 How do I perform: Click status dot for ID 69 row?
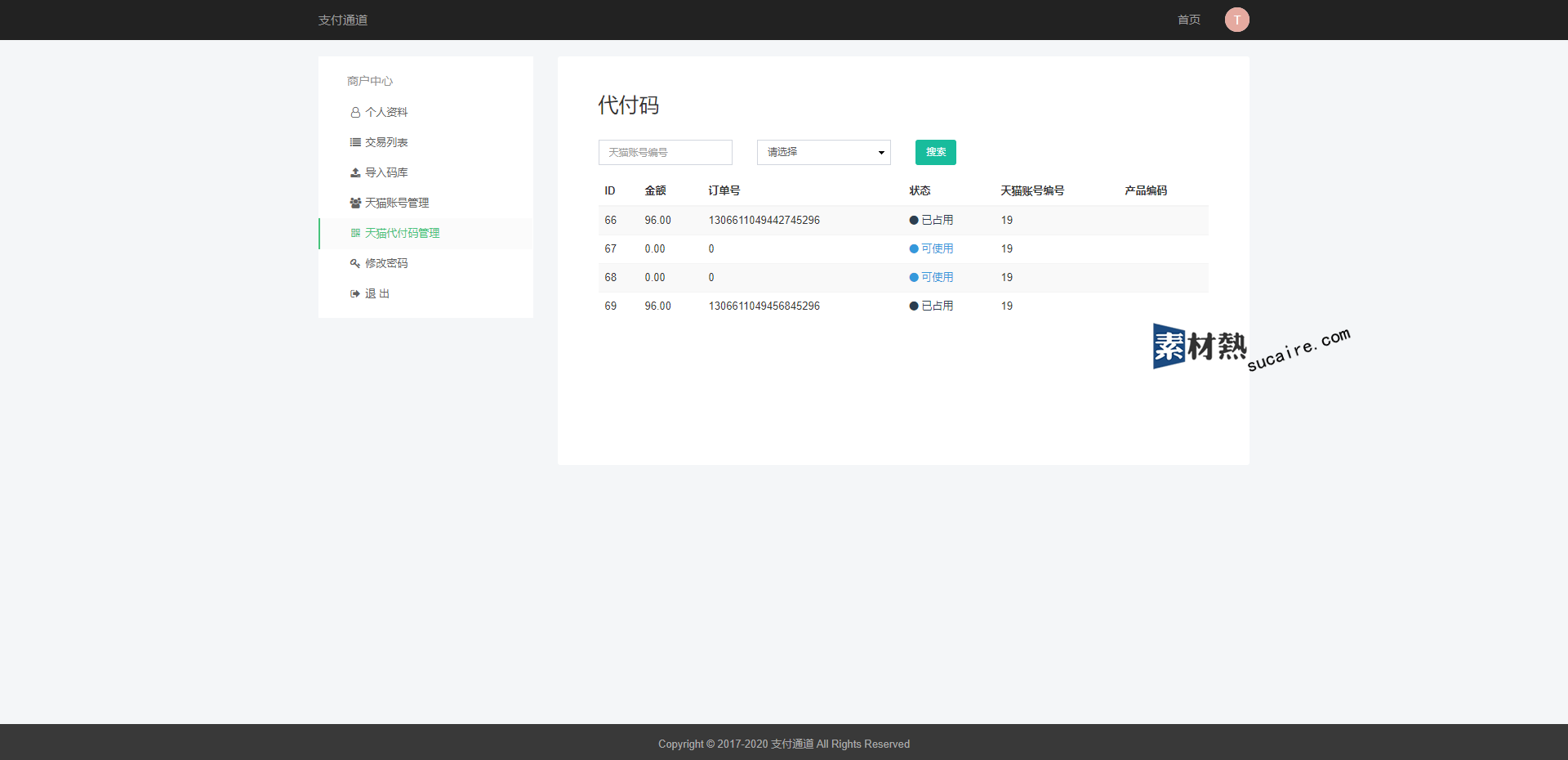tap(914, 306)
